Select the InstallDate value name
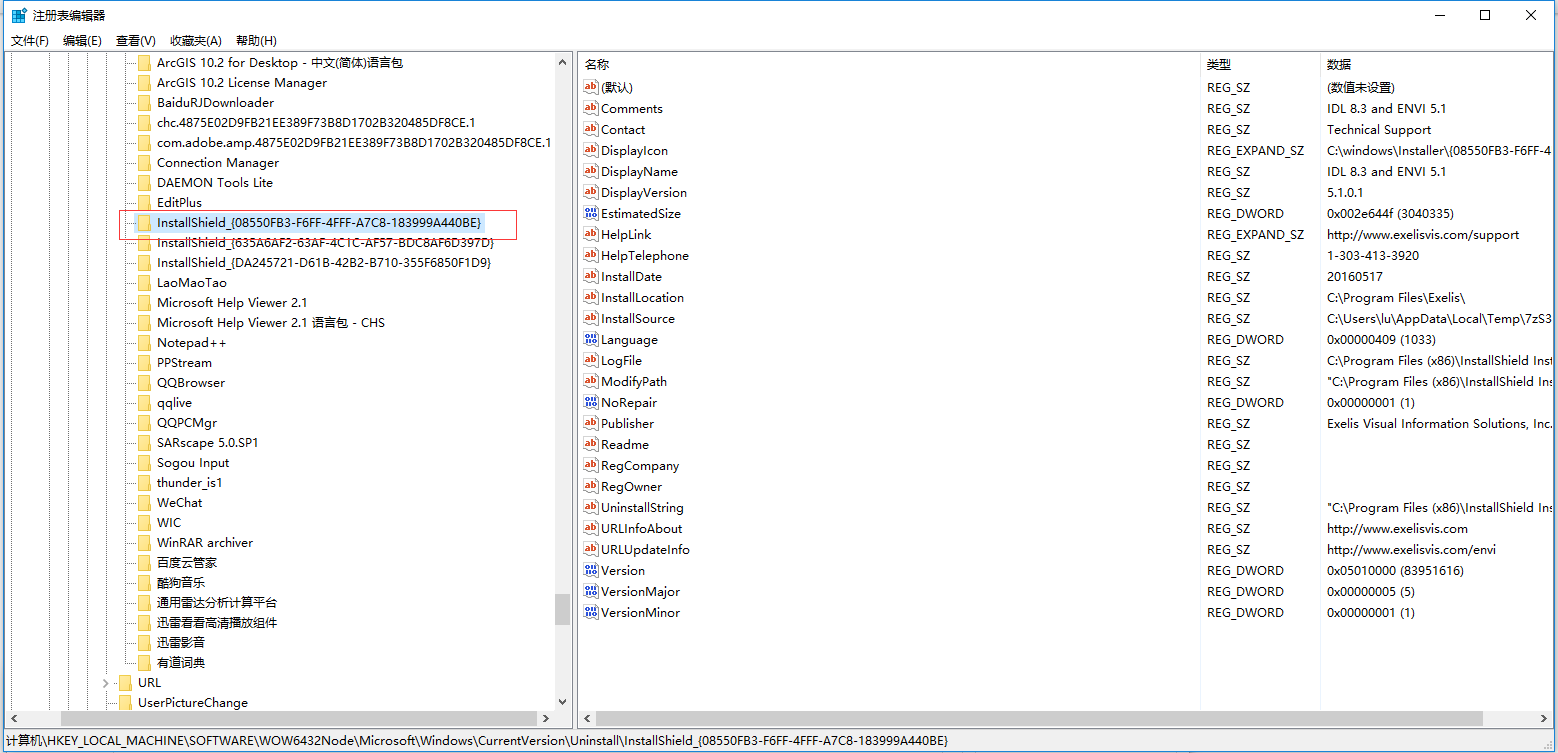 tap(631, 277)
